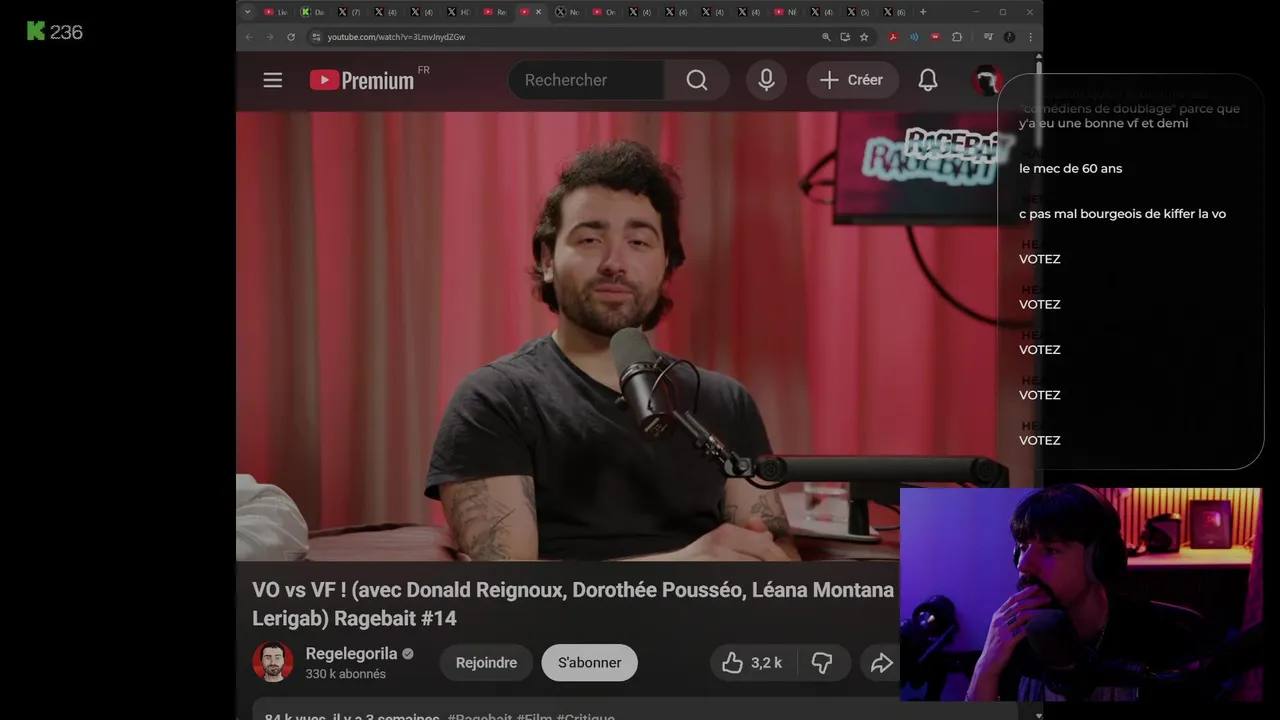This screenshot has width=1280, height=720.
Task: Open the Regelegorila channel avatar
Action: 273,662
